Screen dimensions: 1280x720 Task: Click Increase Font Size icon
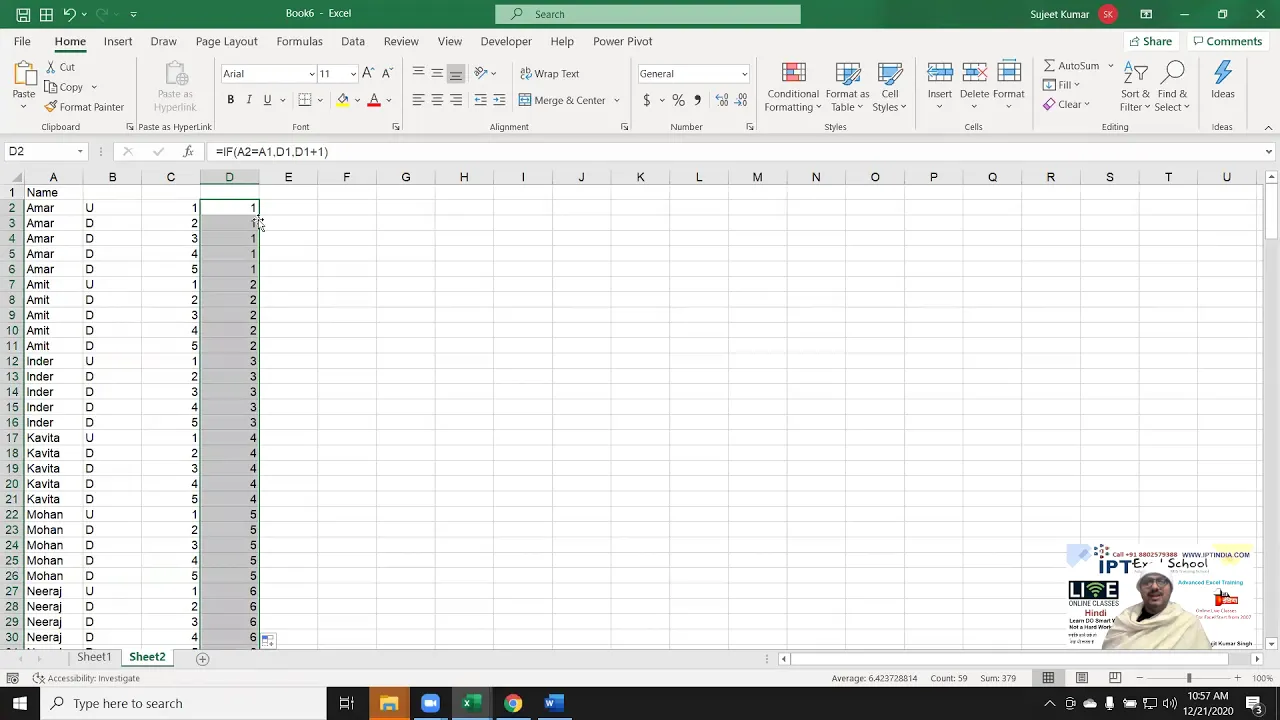368,73
